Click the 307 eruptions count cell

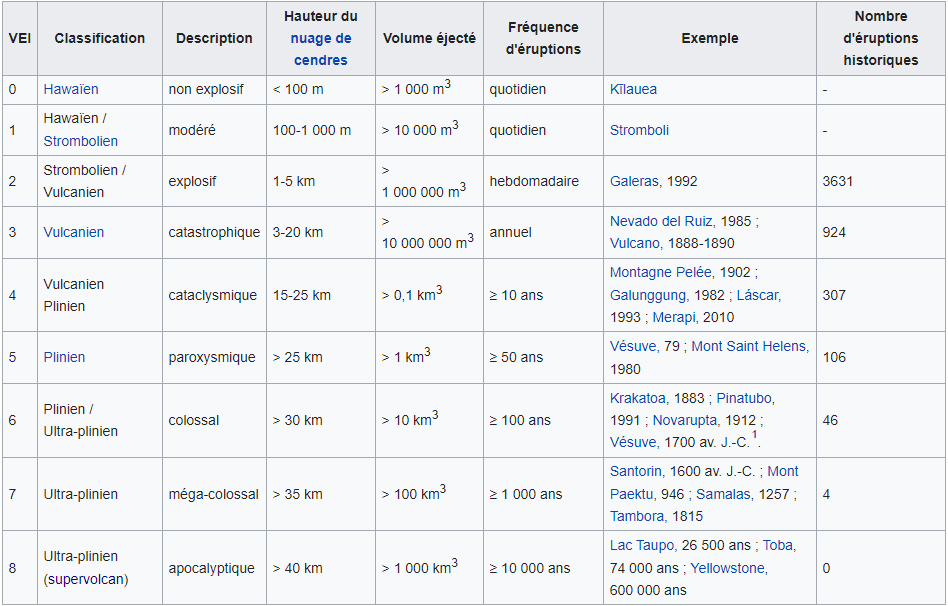(x=880, y=295)
